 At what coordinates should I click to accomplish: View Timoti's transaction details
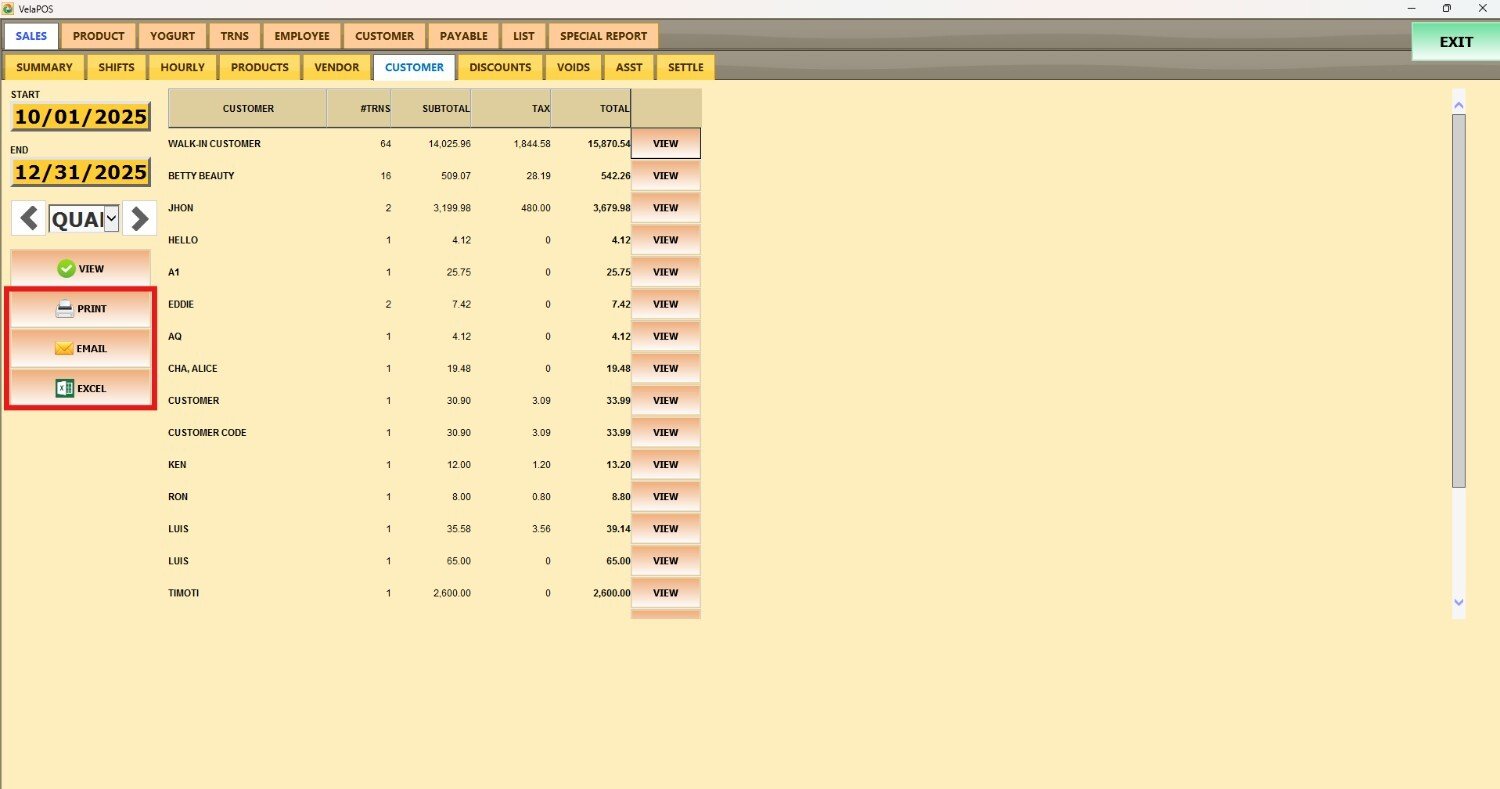point(665,593)
